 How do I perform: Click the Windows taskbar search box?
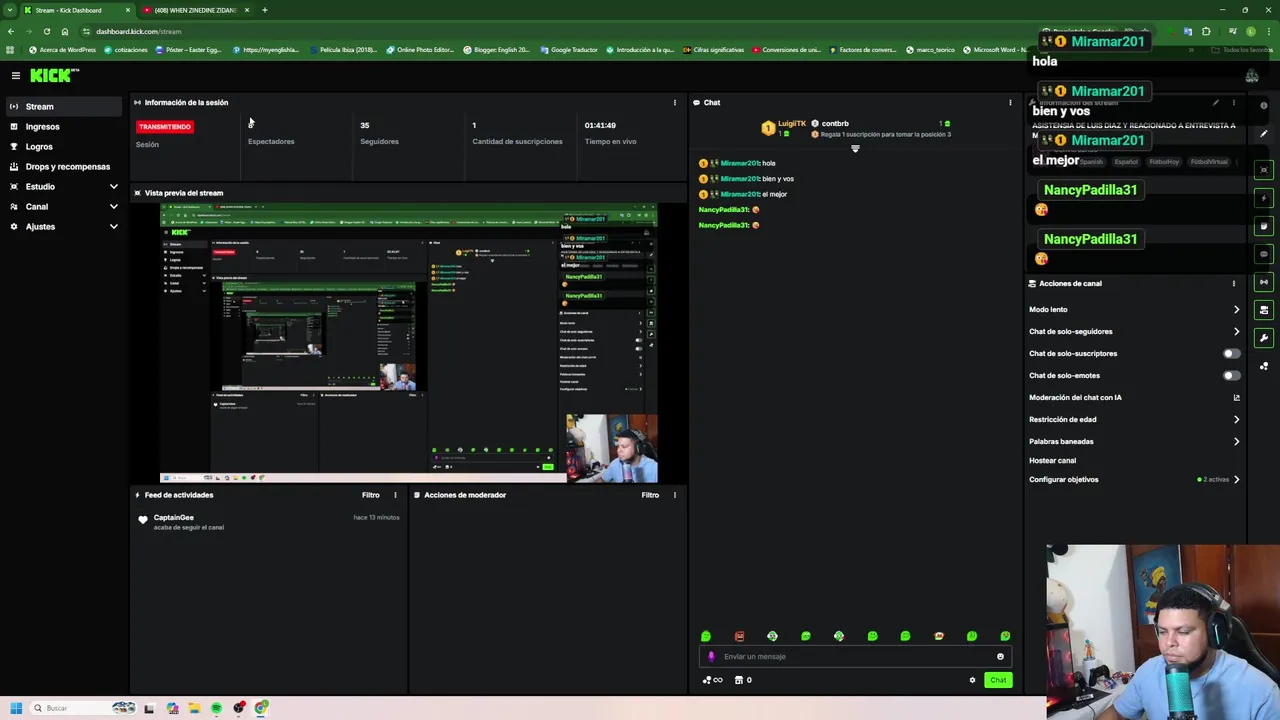[84, 708]
